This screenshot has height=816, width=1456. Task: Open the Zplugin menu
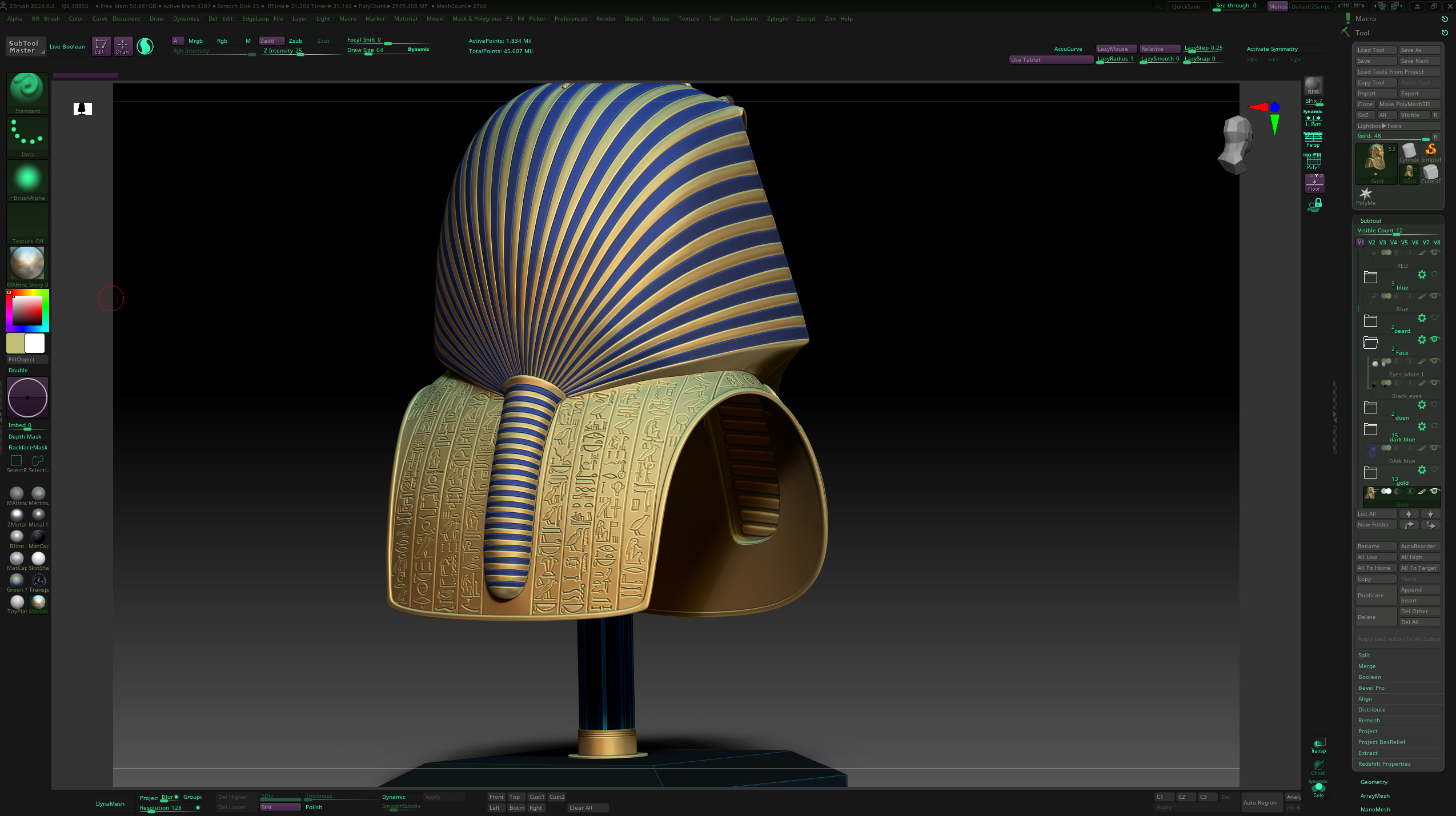[777, 19]
